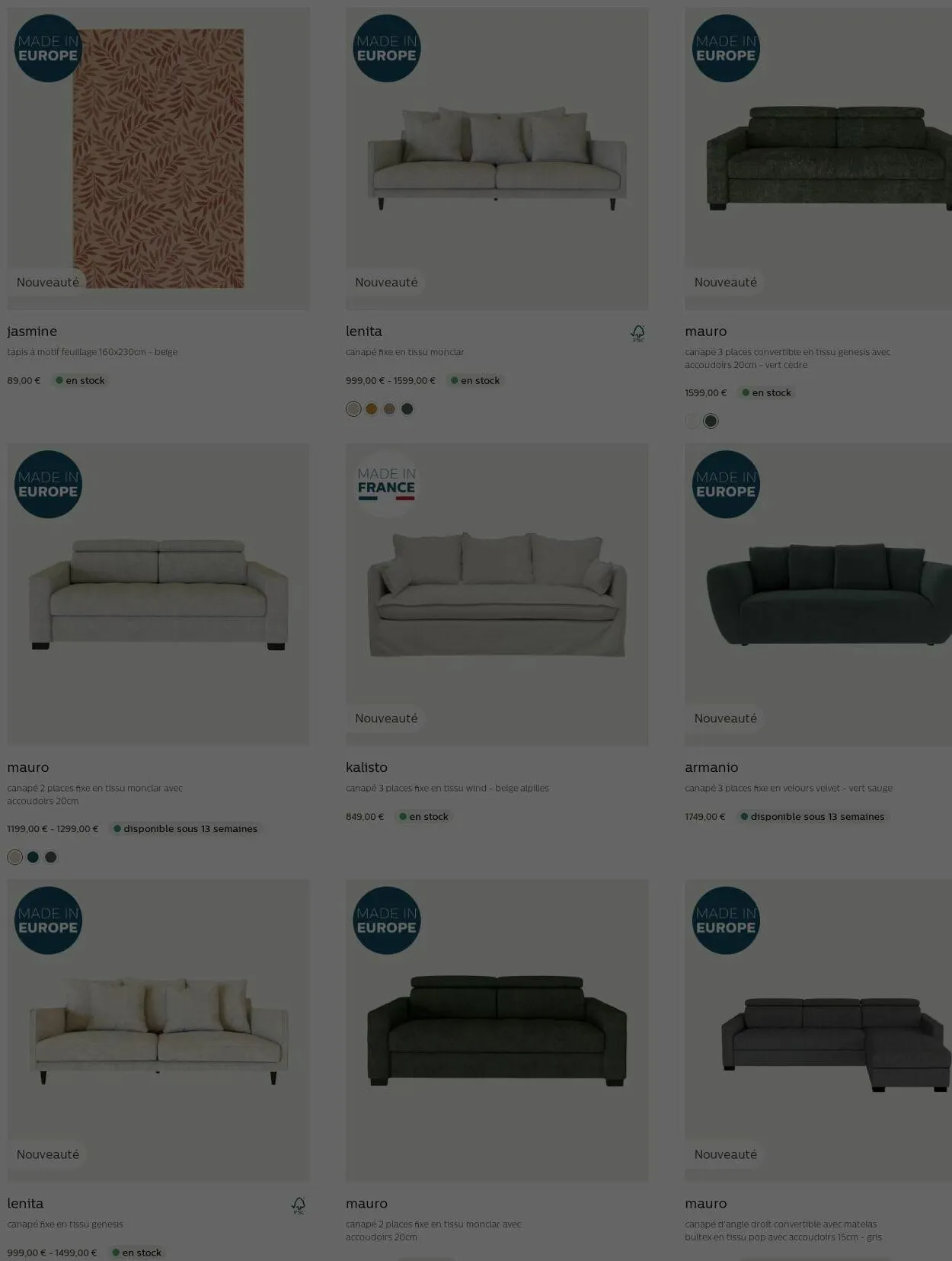Open the mauro corner convertible sofa image
This screenshot has width=952, height=1261.
pos(818,1030)
